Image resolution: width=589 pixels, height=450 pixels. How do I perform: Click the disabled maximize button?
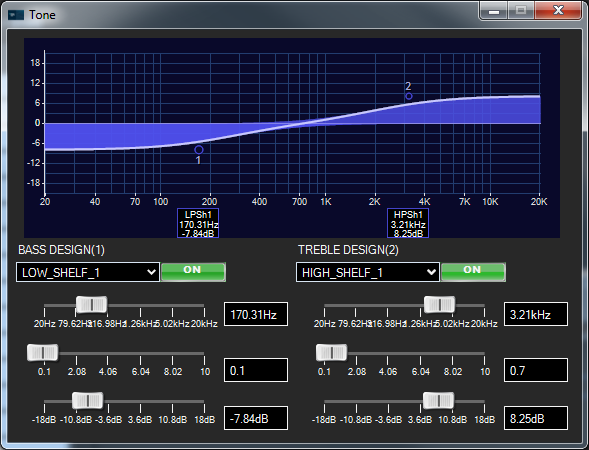coord(521,11)
